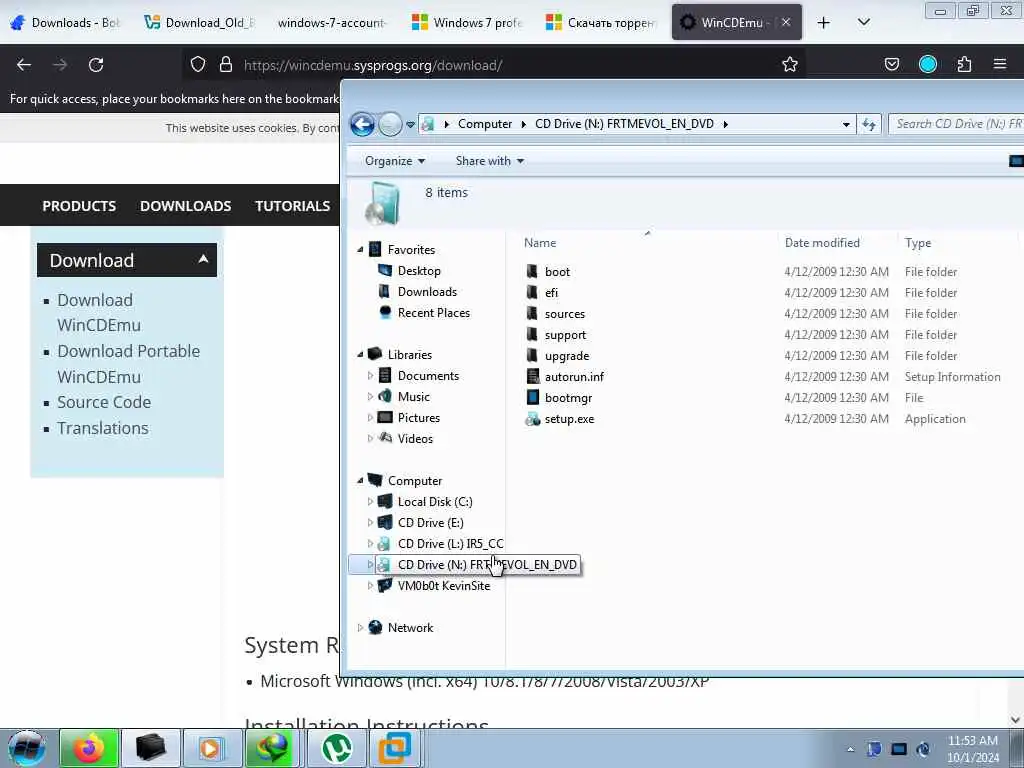Switch to the Download_Old tab
The width and height of the screenshot is (1024, 768).
coord(200,23)
